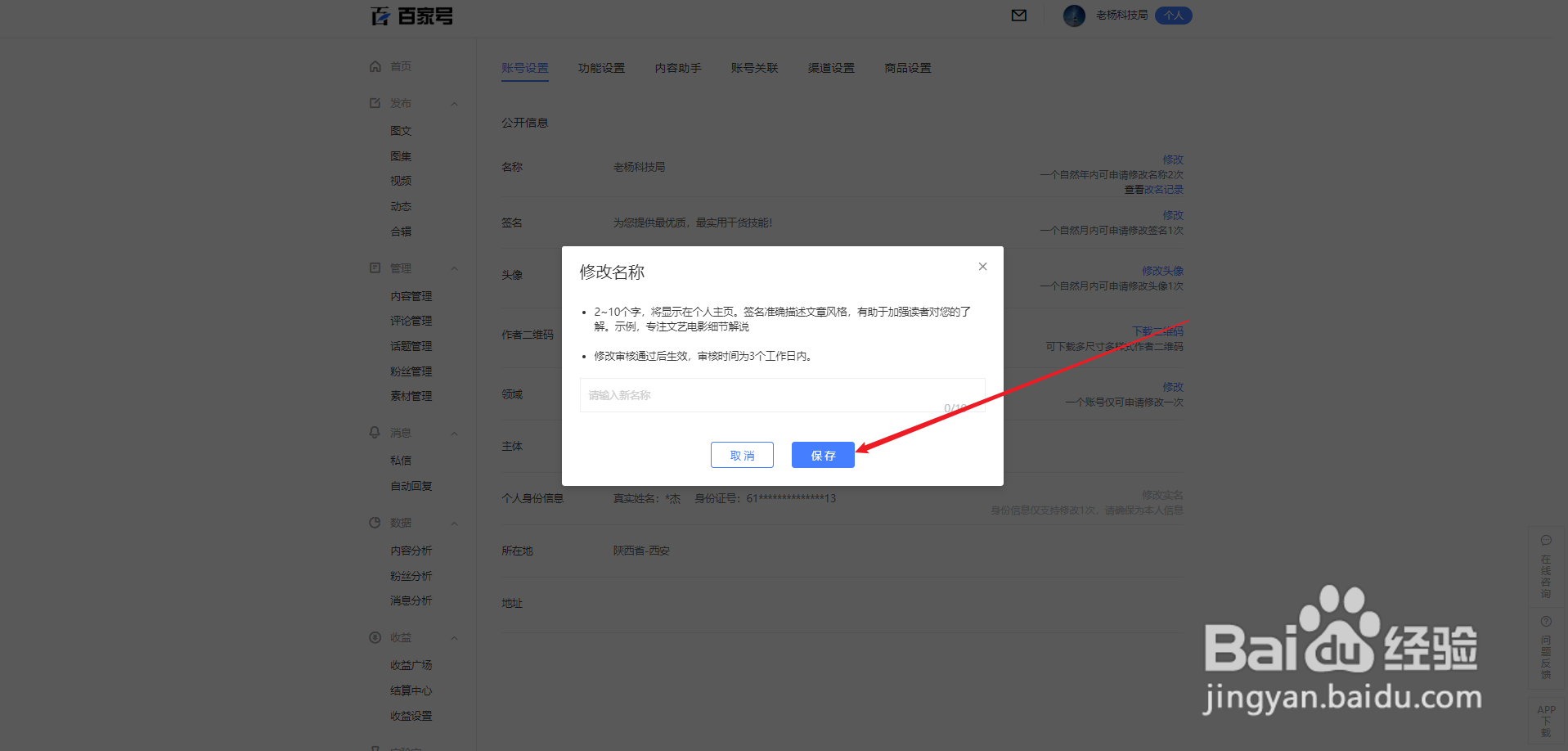Screen dimensions: 1568x751
Task: Open 收益设置 in the sidebar
Action: pyautogui.click(x=411, y=716)
